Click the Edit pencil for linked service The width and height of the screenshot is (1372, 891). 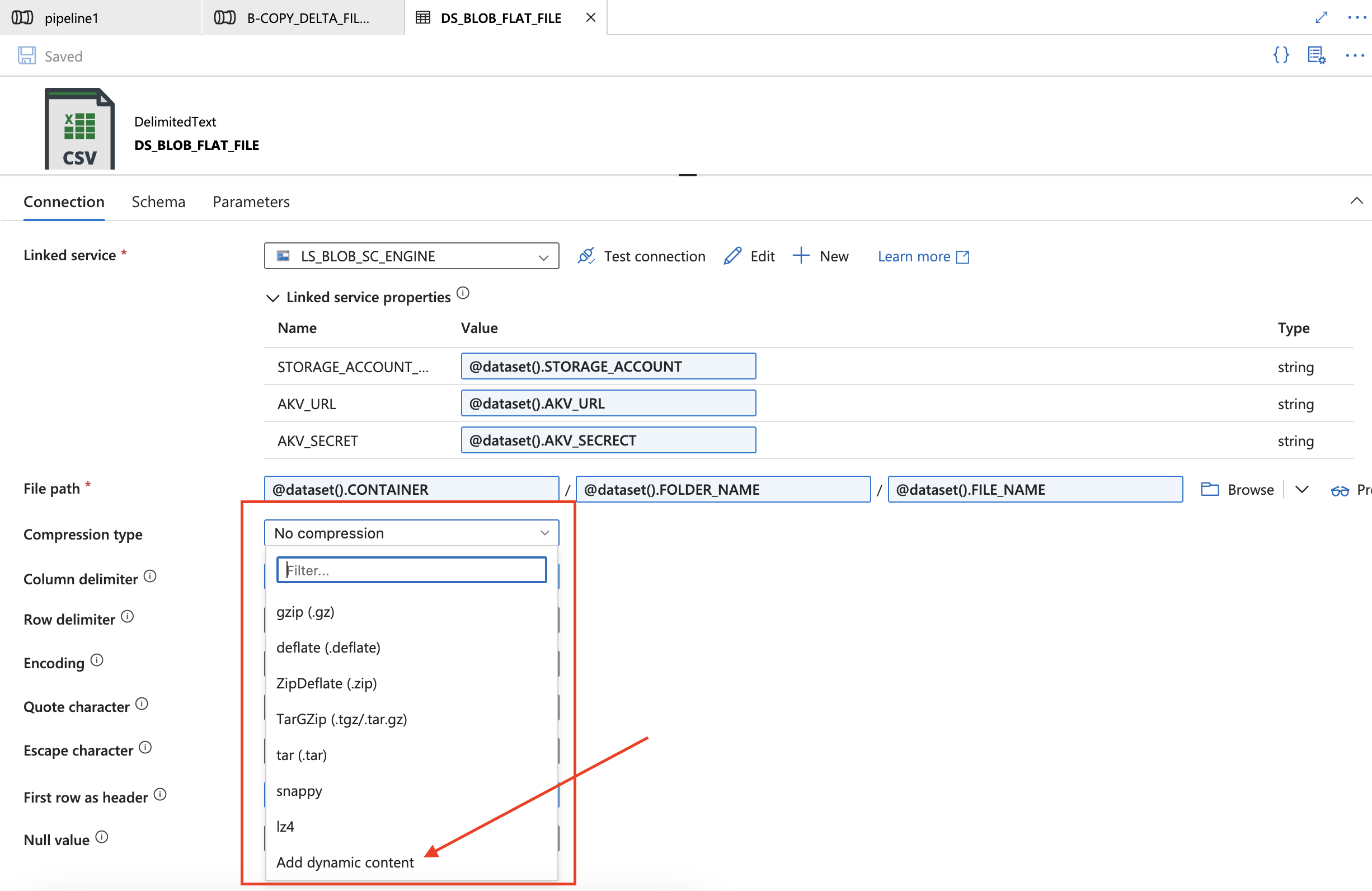pos(731,255)
